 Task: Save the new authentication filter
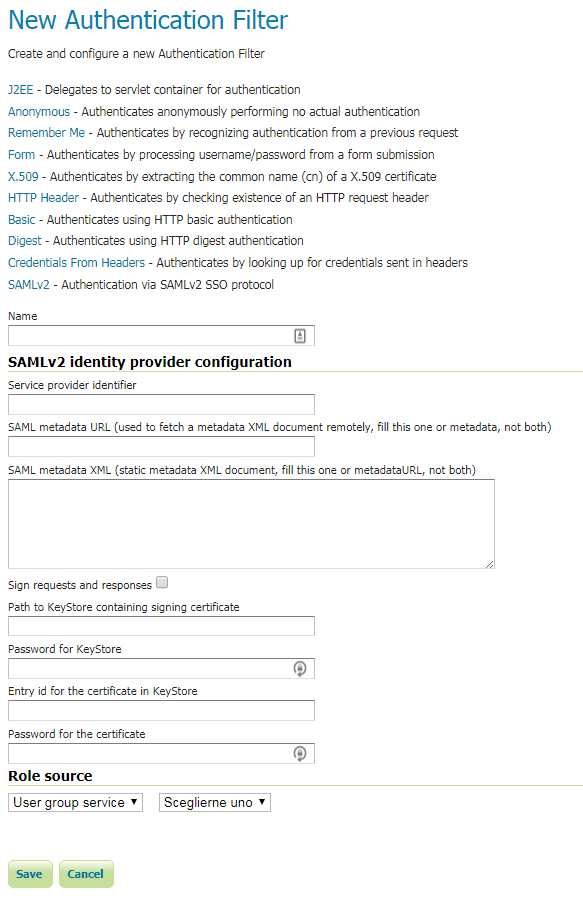30,874
